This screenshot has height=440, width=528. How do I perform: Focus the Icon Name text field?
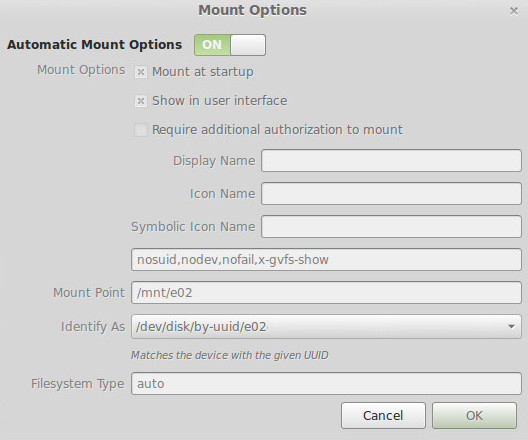point(391,194)
